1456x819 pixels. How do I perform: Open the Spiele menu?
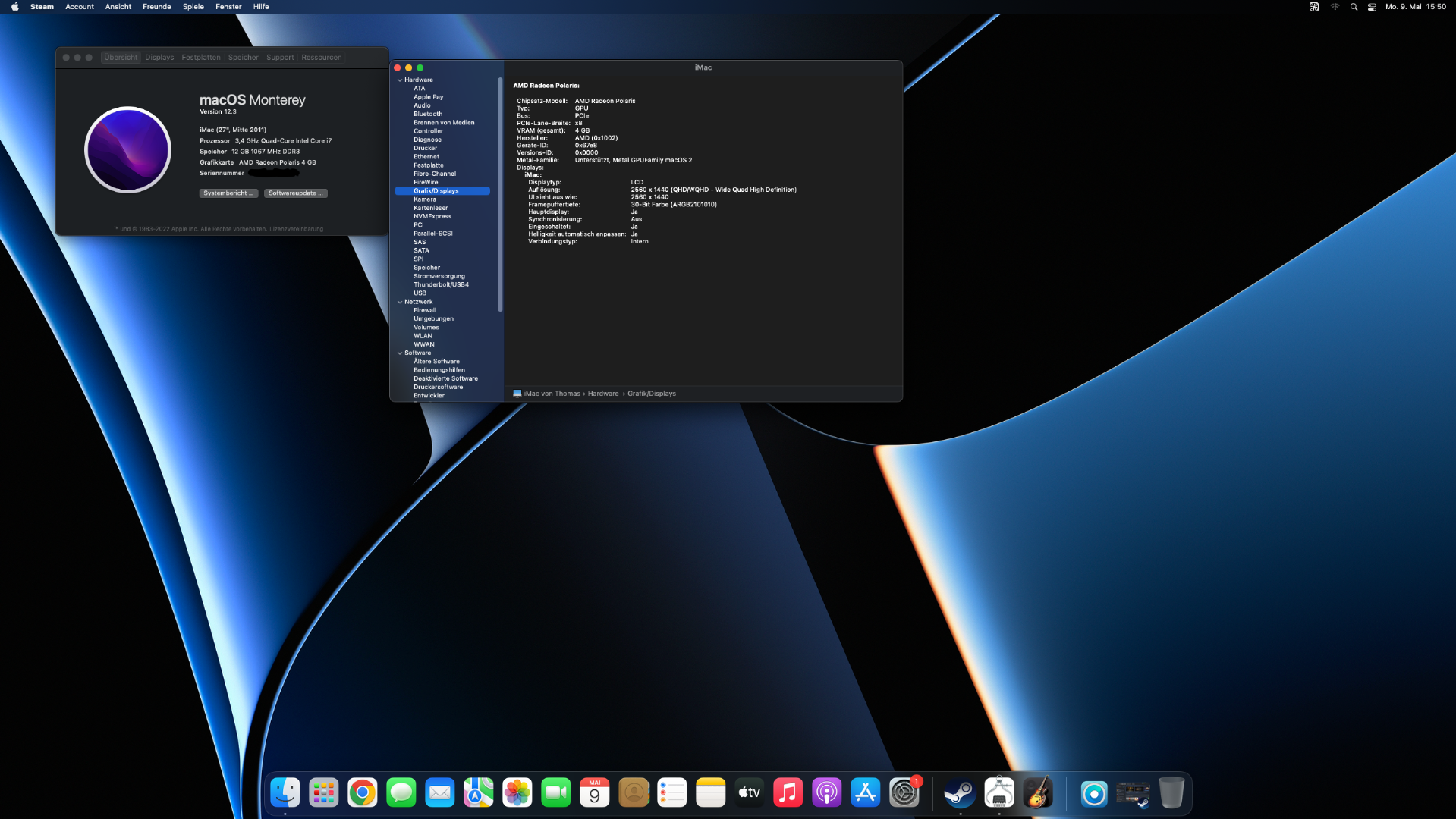pos(193,7)
